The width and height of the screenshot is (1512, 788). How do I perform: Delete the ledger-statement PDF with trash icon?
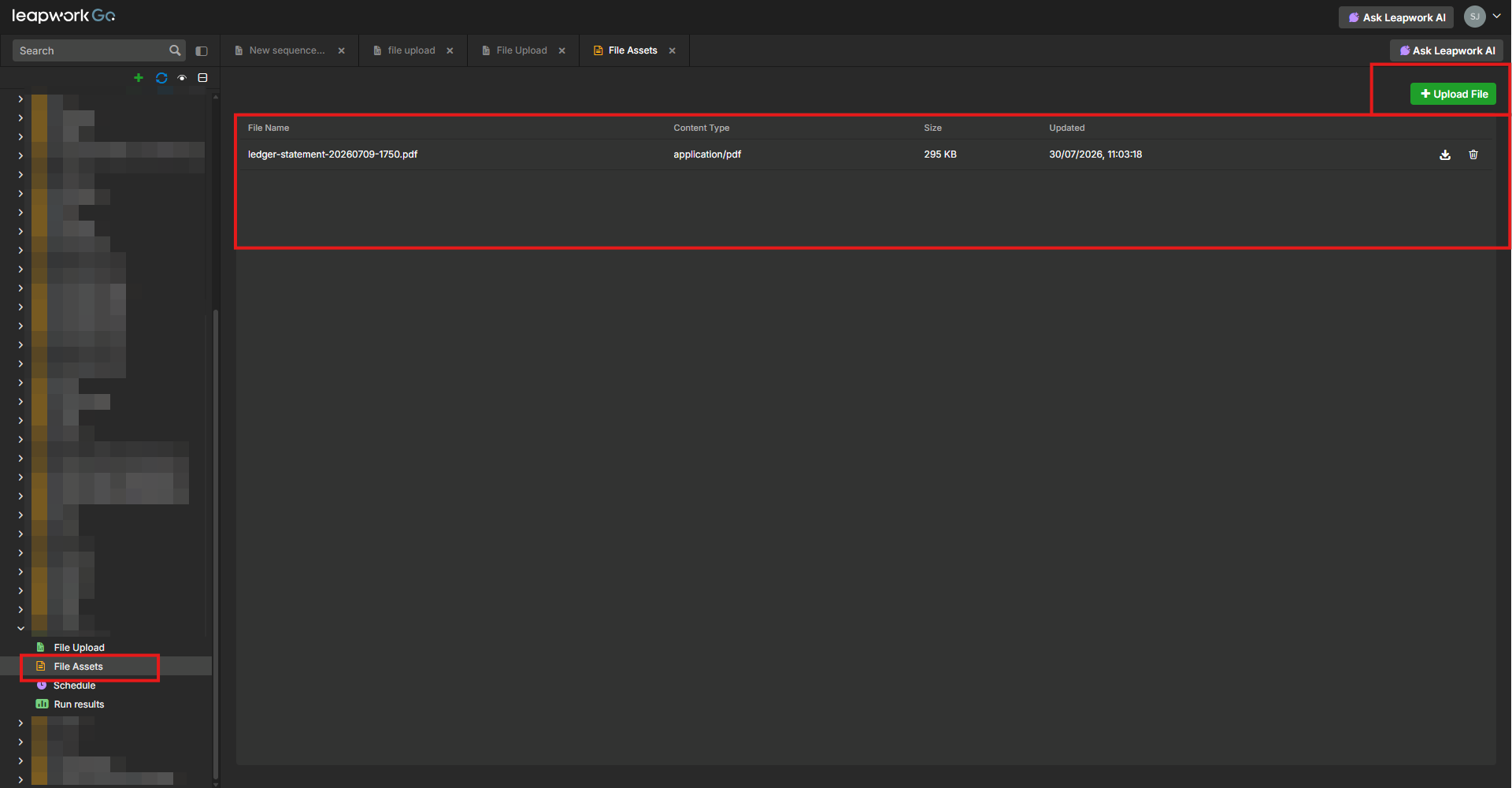click(1473, 154)
